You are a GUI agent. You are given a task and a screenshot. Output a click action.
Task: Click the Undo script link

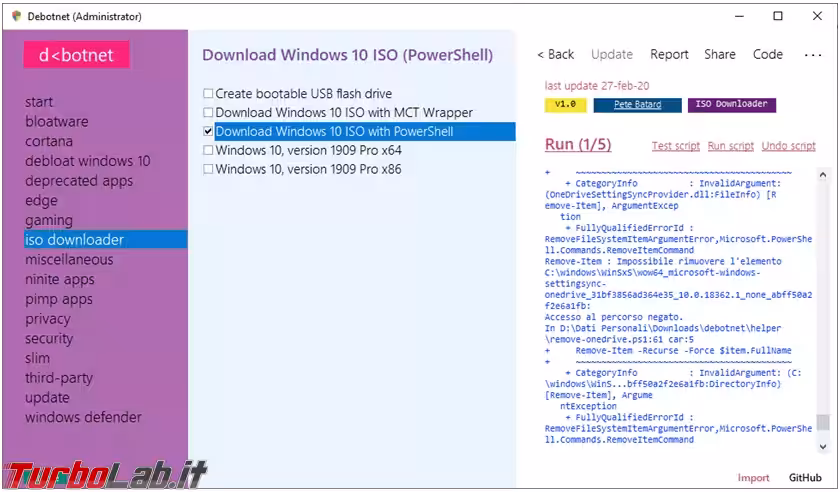pyautogui.click(x=788, y=146)
